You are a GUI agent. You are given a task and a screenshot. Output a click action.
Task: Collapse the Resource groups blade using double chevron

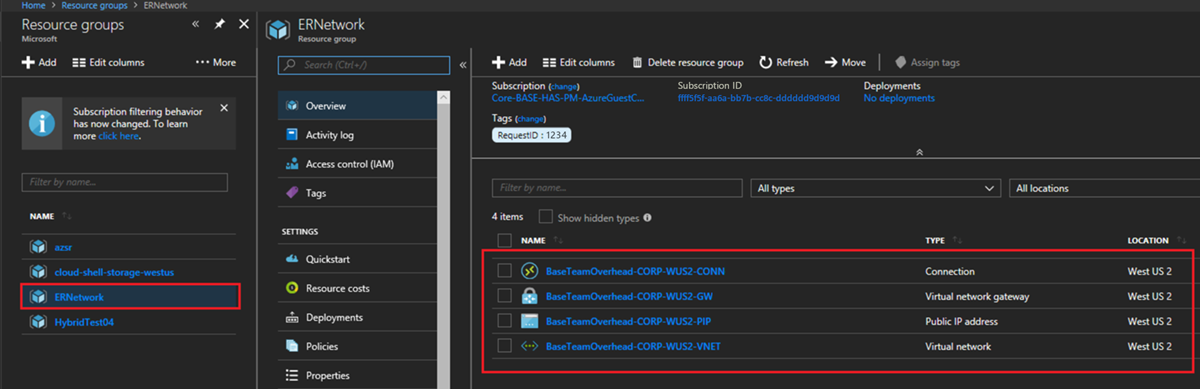point(196,24)
